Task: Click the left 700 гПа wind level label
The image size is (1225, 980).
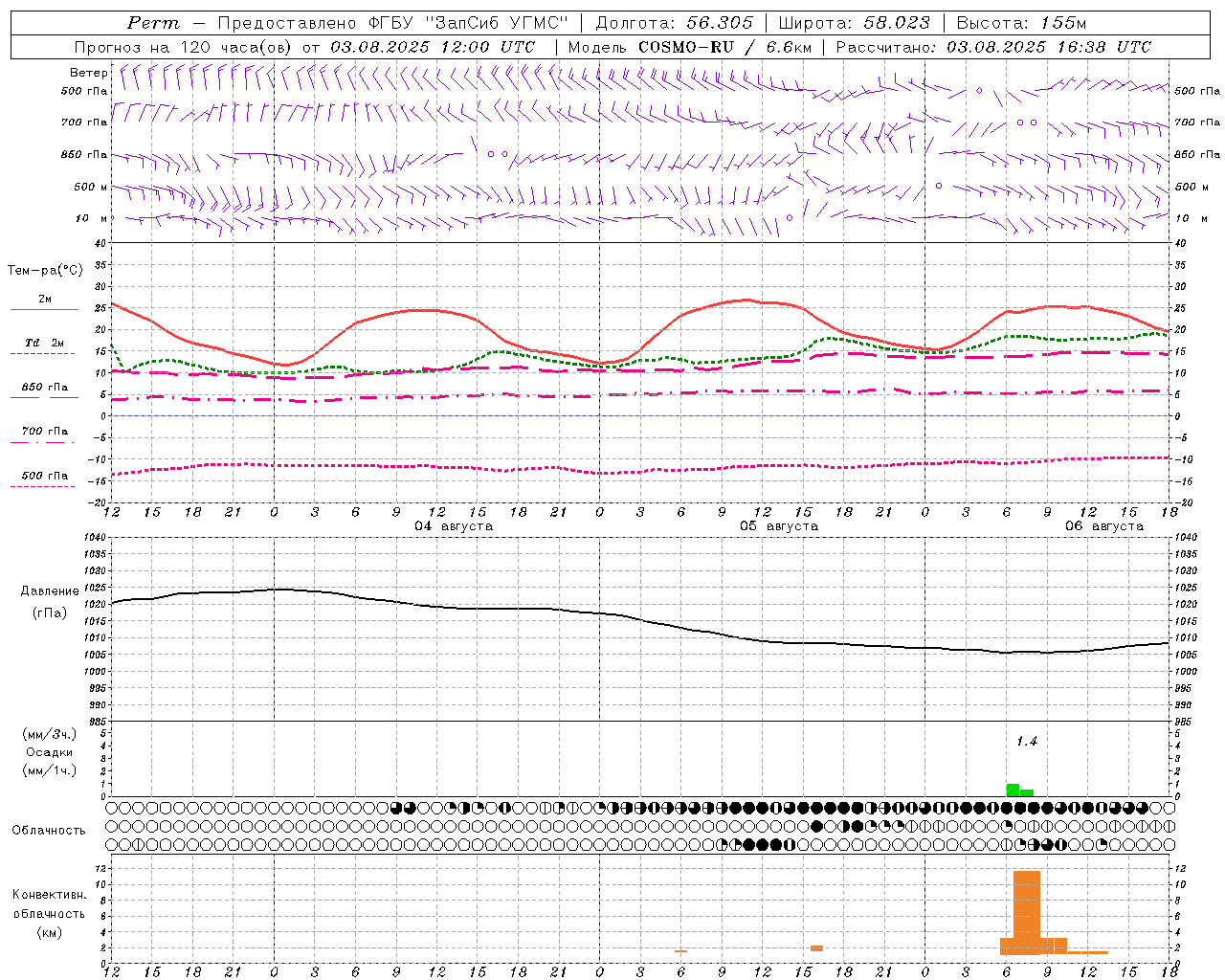Action: pyautogui.click(x=84, y=122)
